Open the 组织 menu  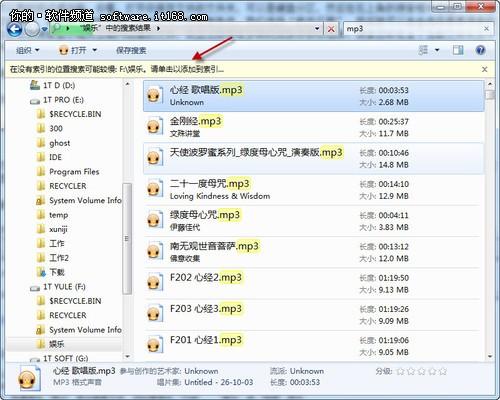click(x=28, y=50)
